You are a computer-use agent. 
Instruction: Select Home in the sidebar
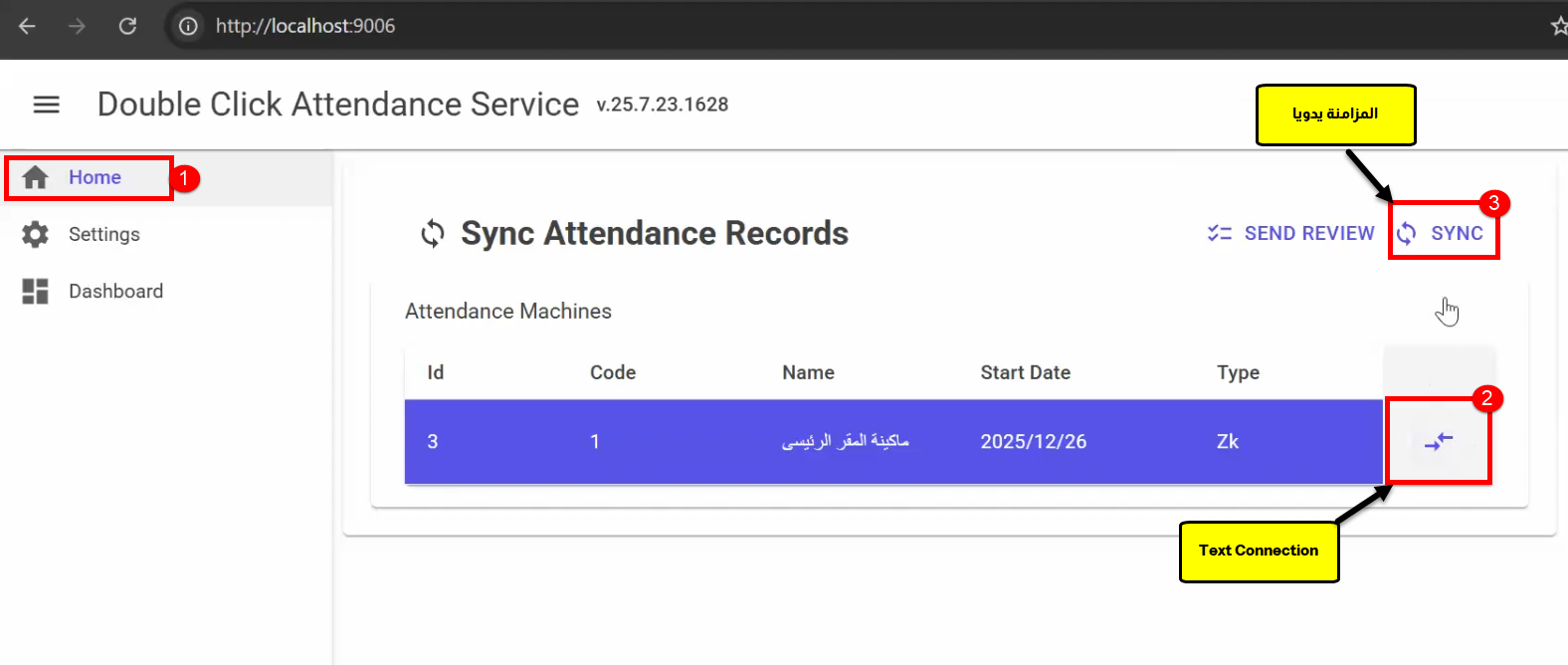(95, 178)
